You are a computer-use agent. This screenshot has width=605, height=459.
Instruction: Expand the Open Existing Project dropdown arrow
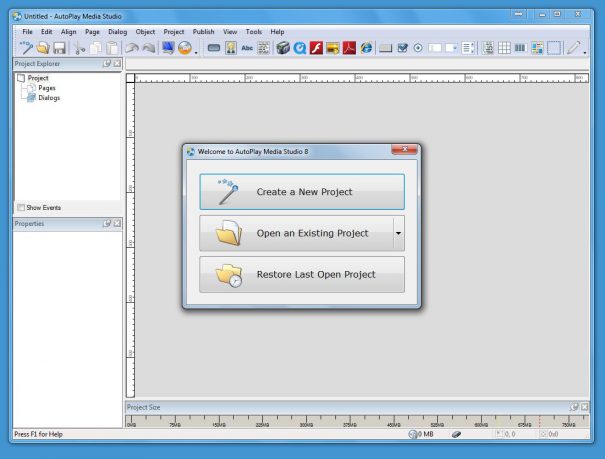coord(399,233)
